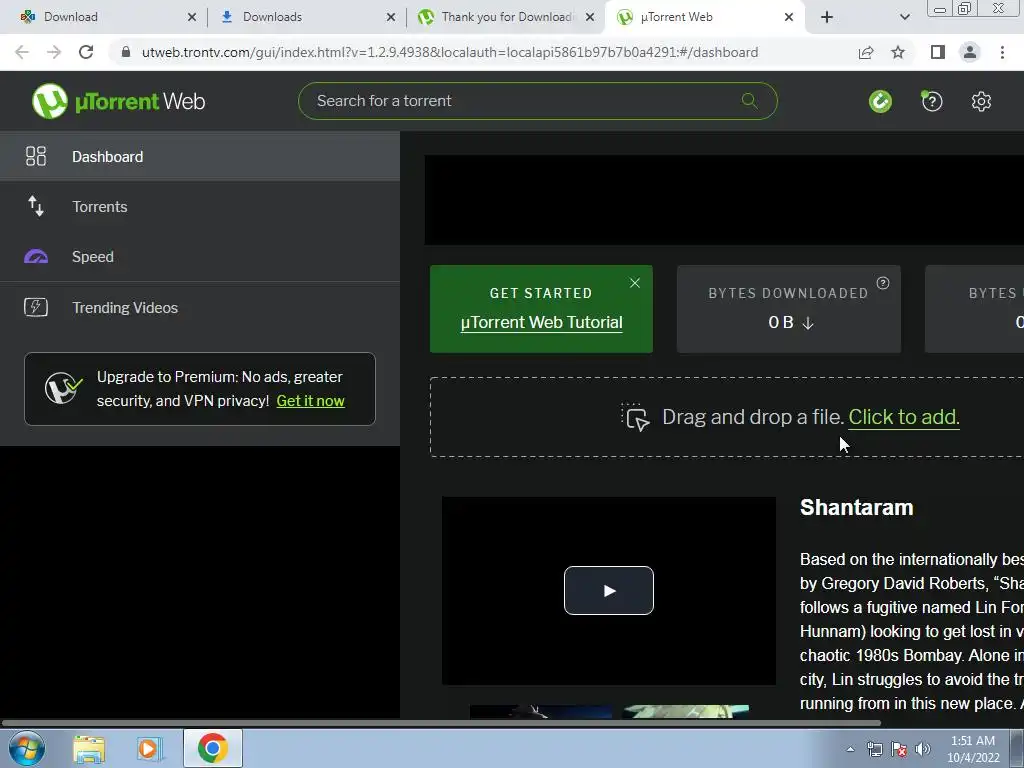Bookmark this page with the star icon
This screenshot has width=1024, height=768.
coord(899,52)
